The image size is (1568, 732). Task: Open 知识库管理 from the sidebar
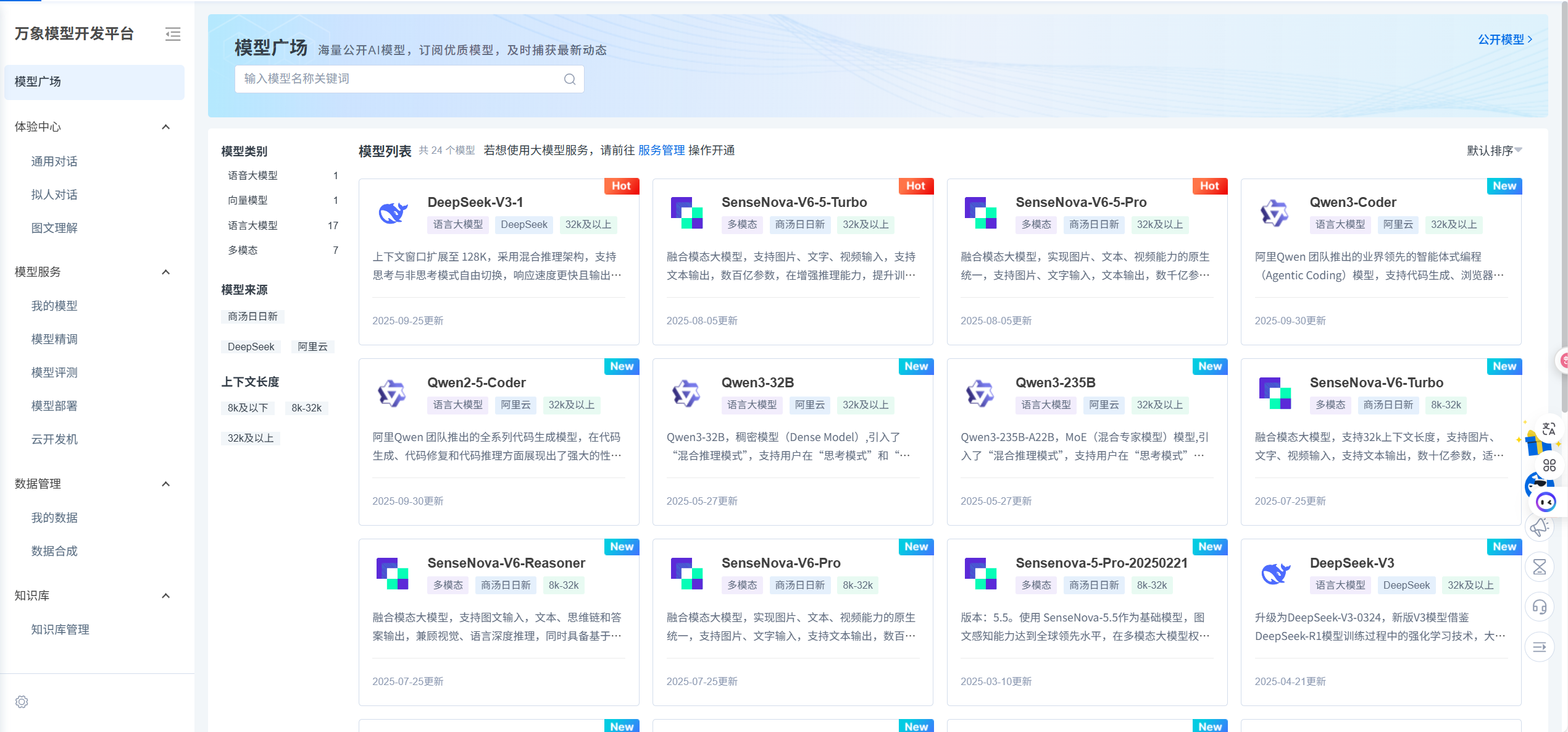[59, 629]
